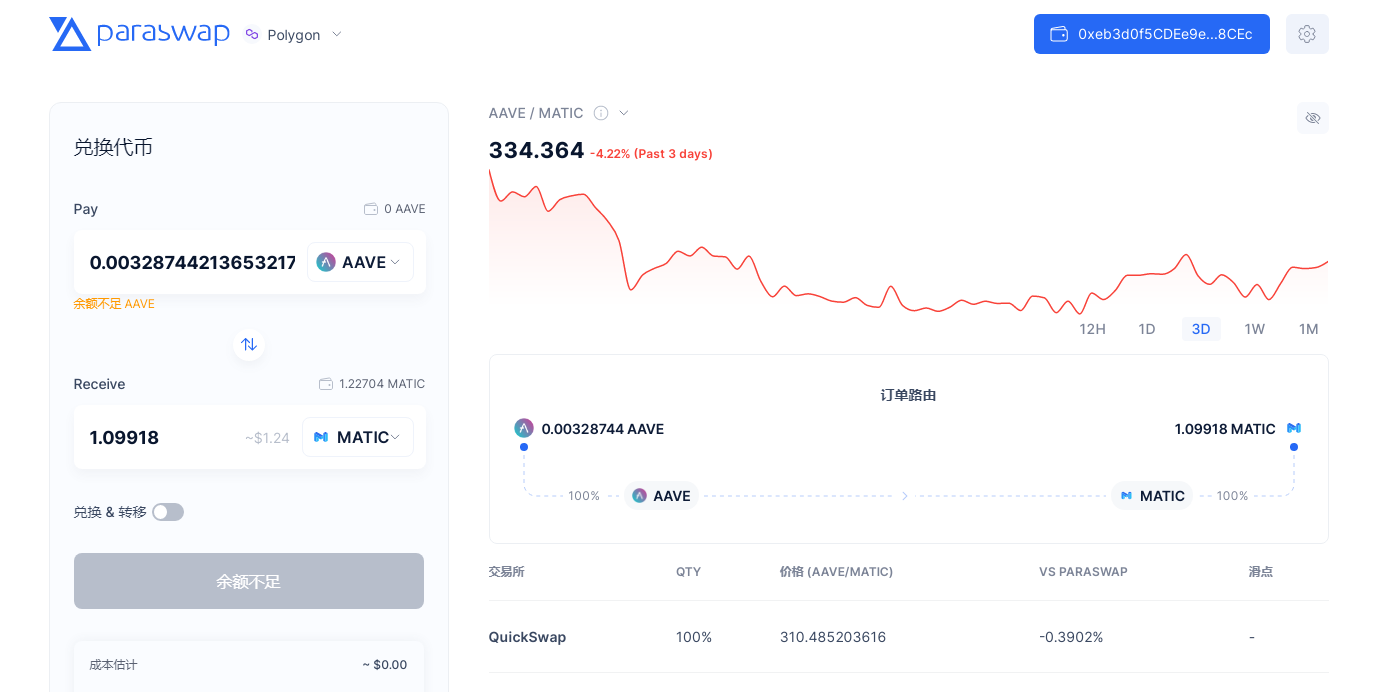Viewport: 1399px width, 692px height.
Task: Select the 12H chart range
Action: coord(1092,329)
